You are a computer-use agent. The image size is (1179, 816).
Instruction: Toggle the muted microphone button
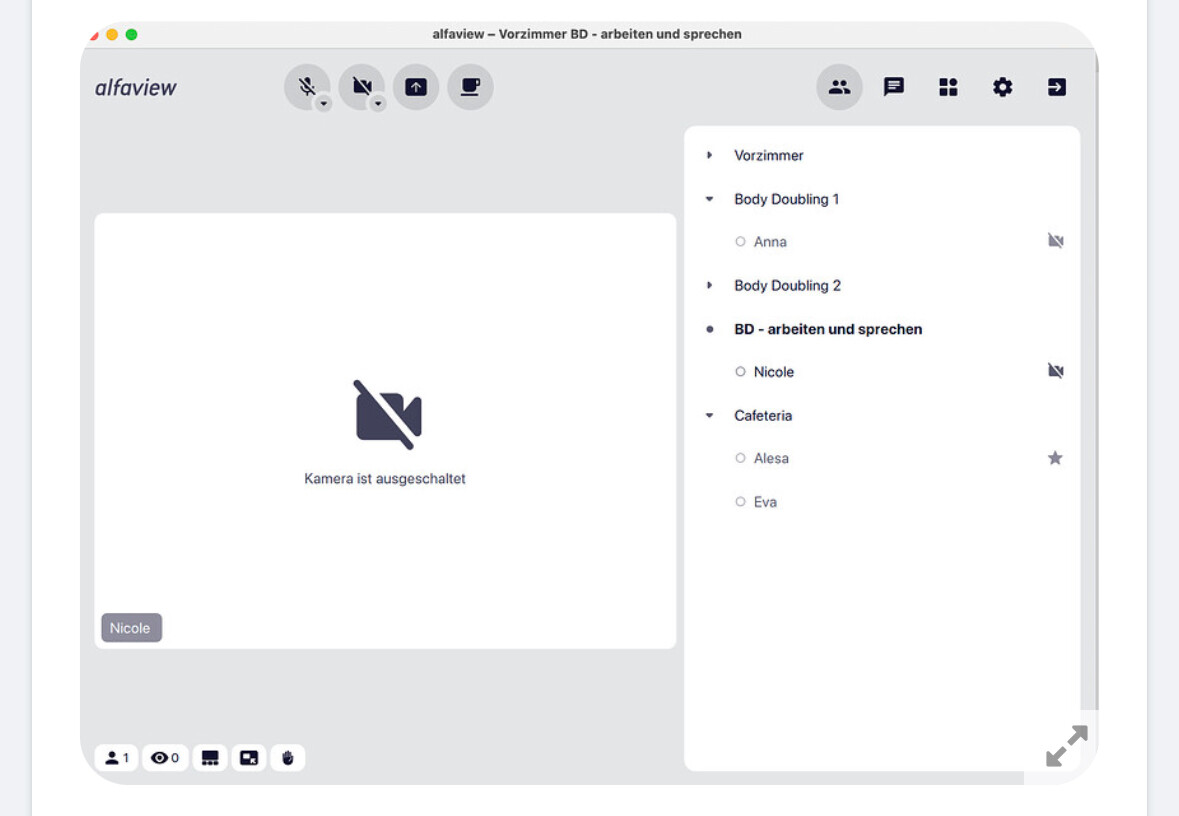click(x=305, y=86)
